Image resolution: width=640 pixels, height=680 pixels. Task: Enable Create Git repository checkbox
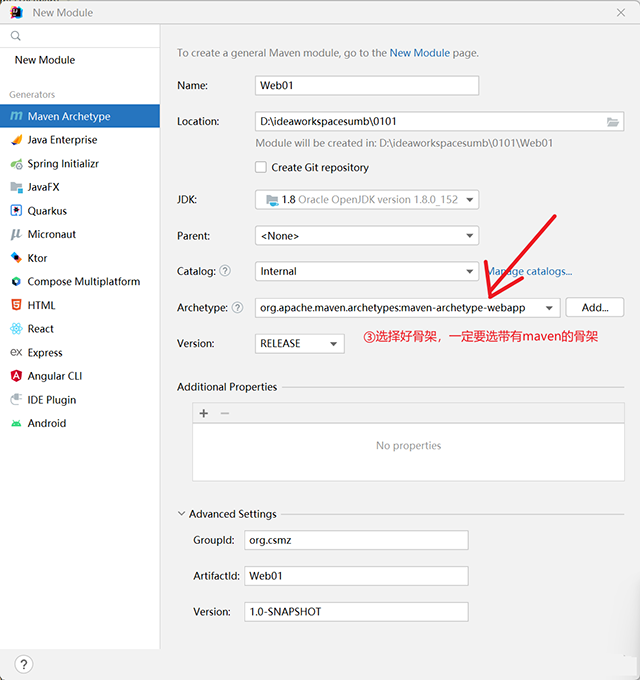pyautogui.click(x=261, y=167)
